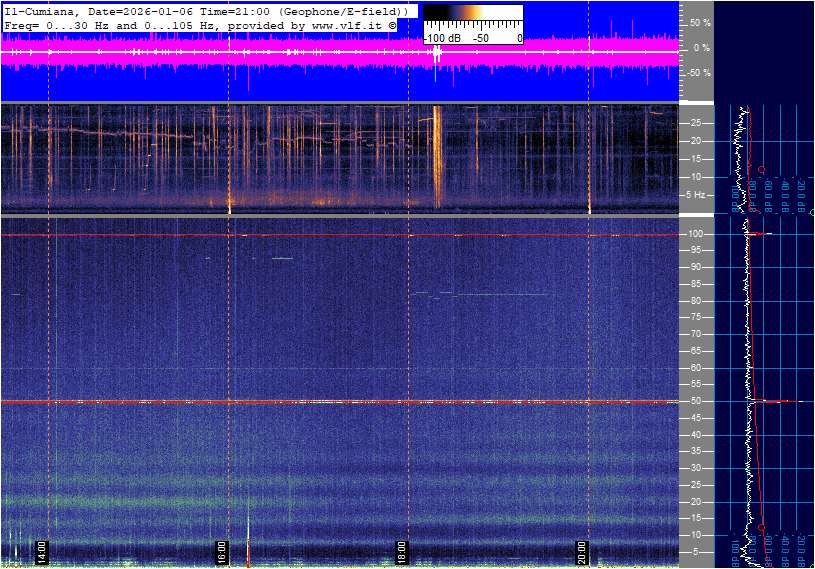Click the upper red circle marker in spectrum plot
Screen dimensions: 815x569
[x=762, y=169]
